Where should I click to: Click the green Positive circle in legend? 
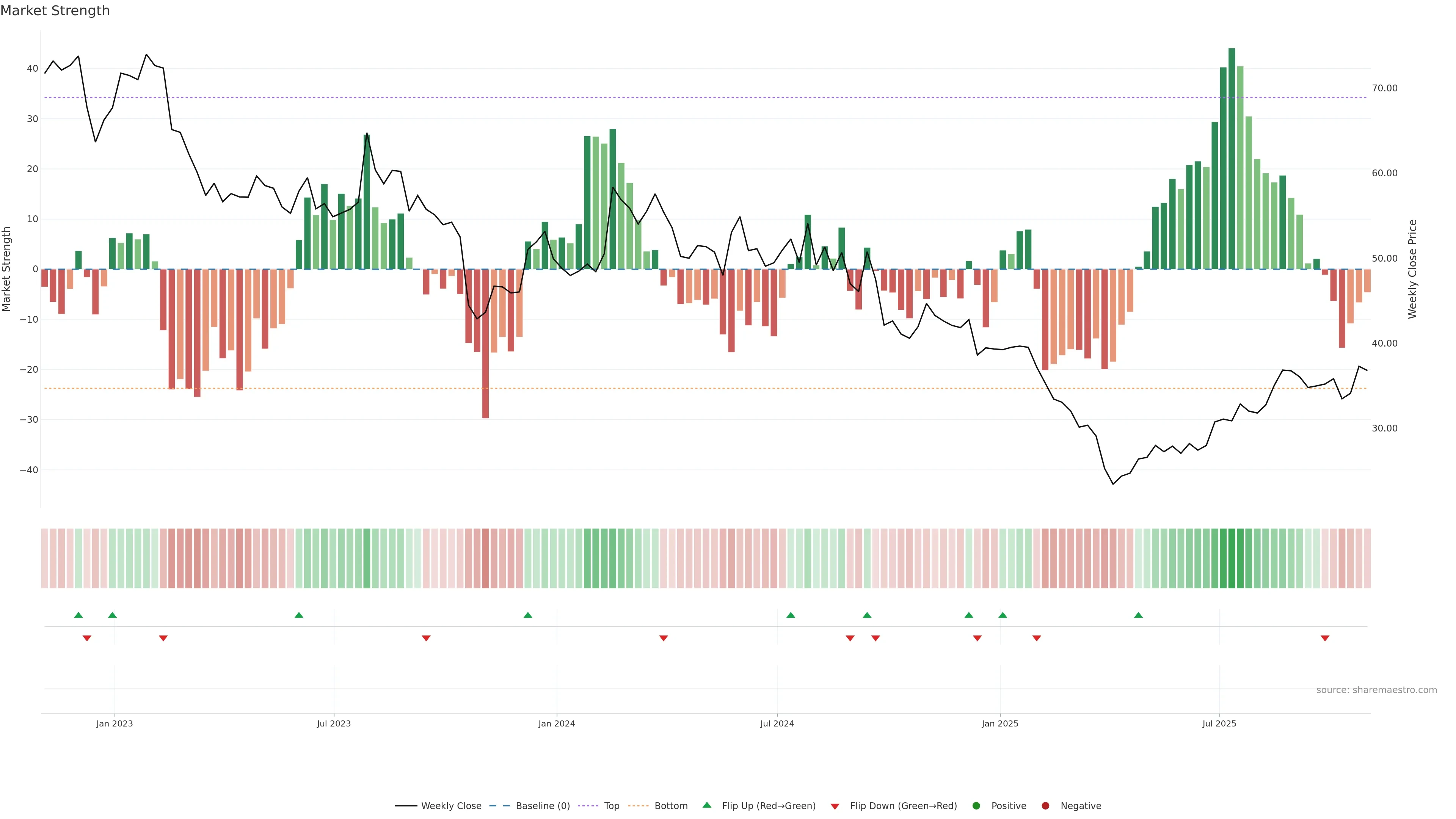[x=976, y=806]
